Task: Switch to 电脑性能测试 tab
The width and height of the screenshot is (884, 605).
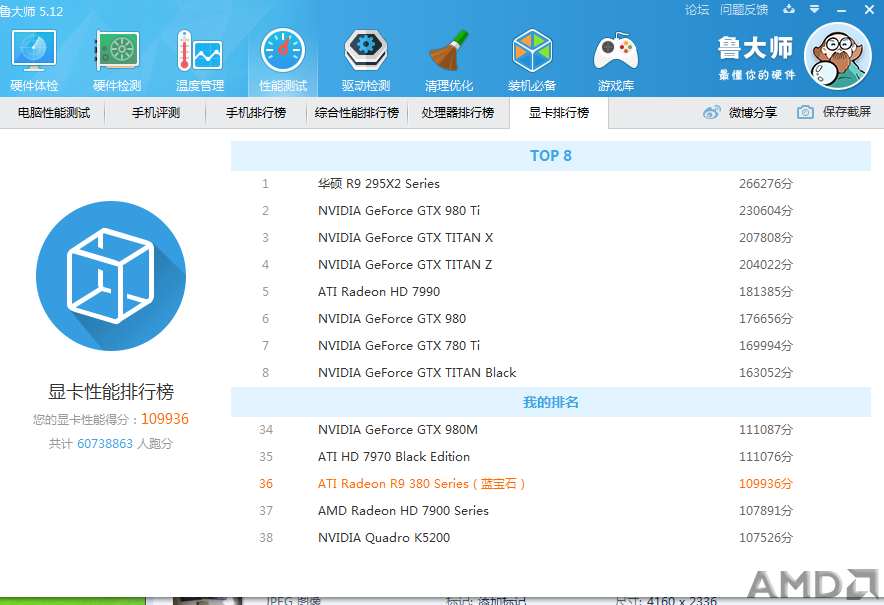Action: coord(54,113)
